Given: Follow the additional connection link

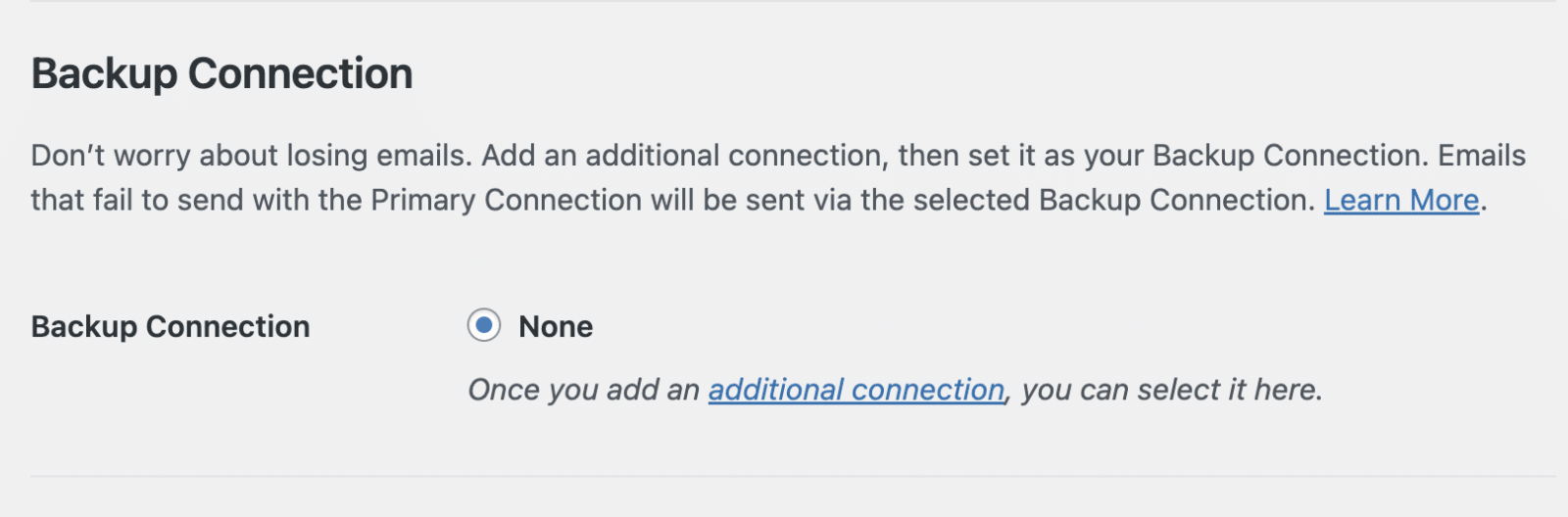Looking at the screenshot, I should coord(856,390).
